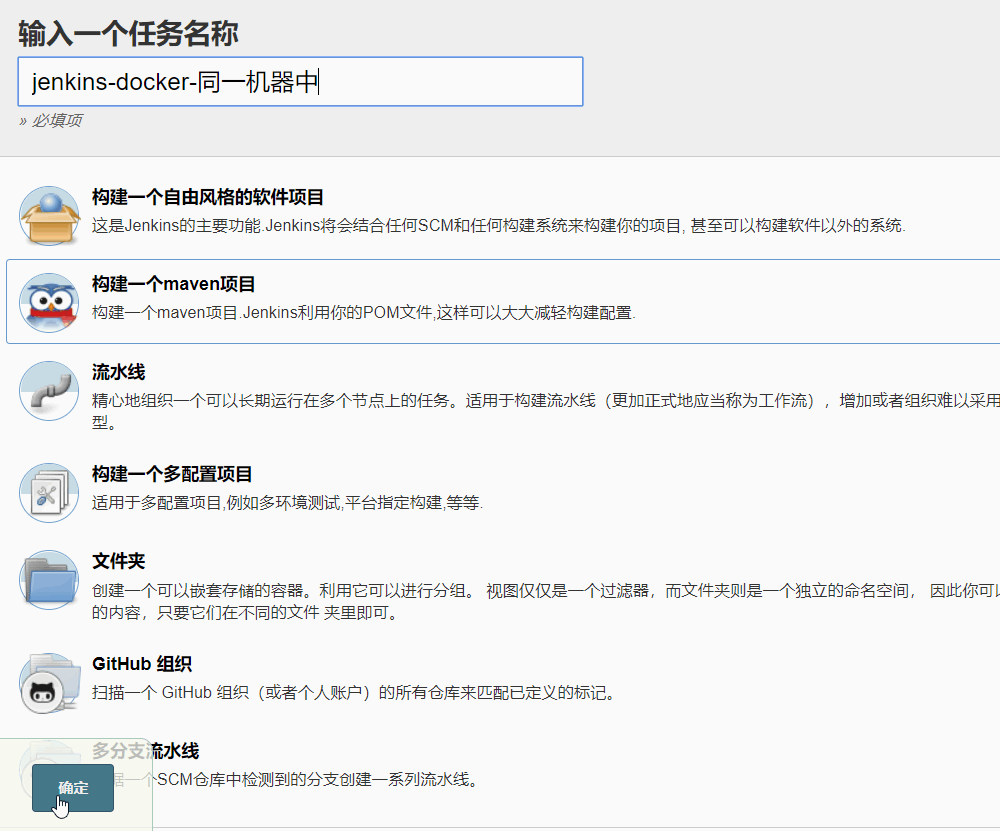Click the maven project owl icon
Viewport: 1000px width, 831px height.
point(49,303)
